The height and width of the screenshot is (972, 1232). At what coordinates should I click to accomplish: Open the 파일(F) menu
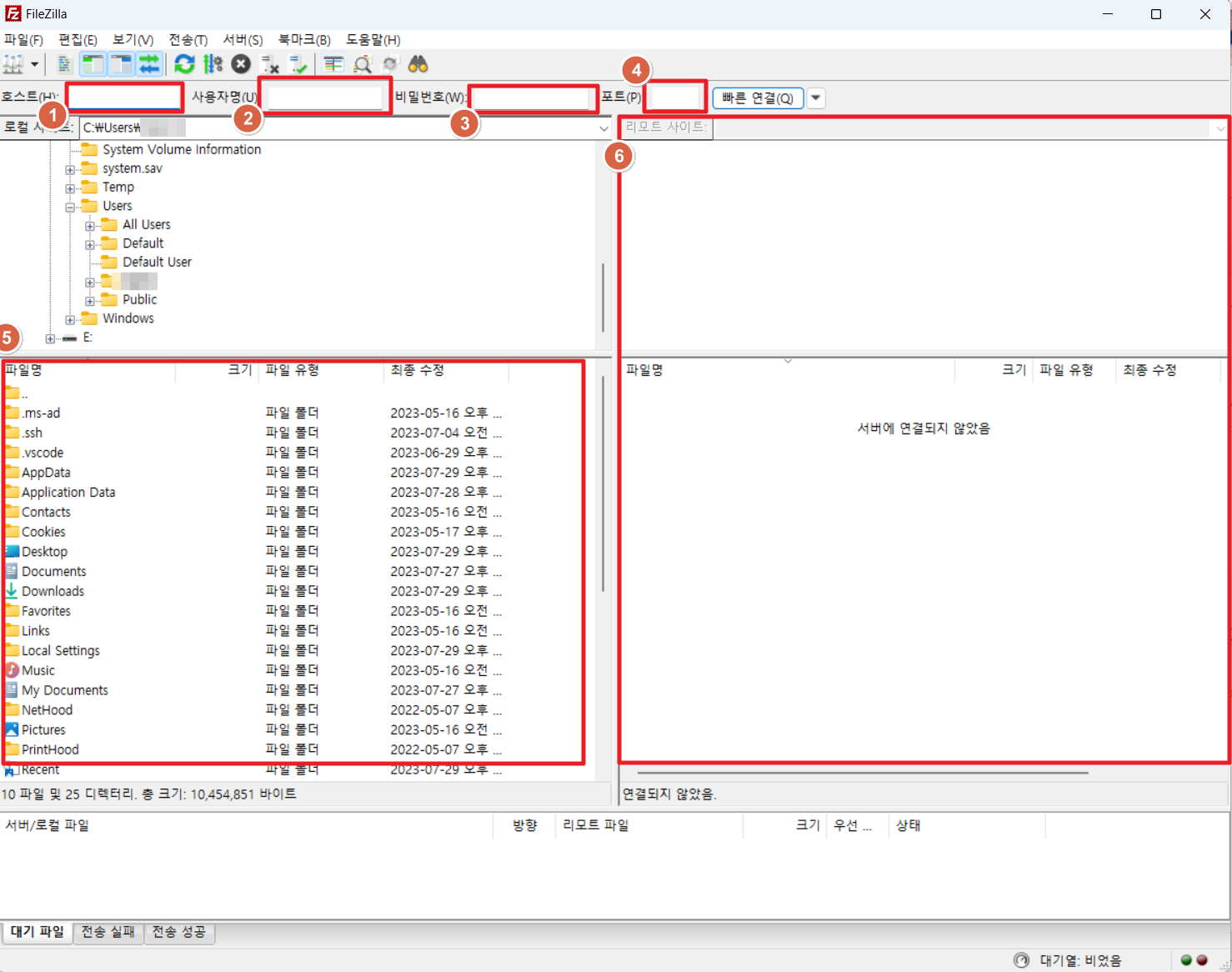click(x=23, y=40)
